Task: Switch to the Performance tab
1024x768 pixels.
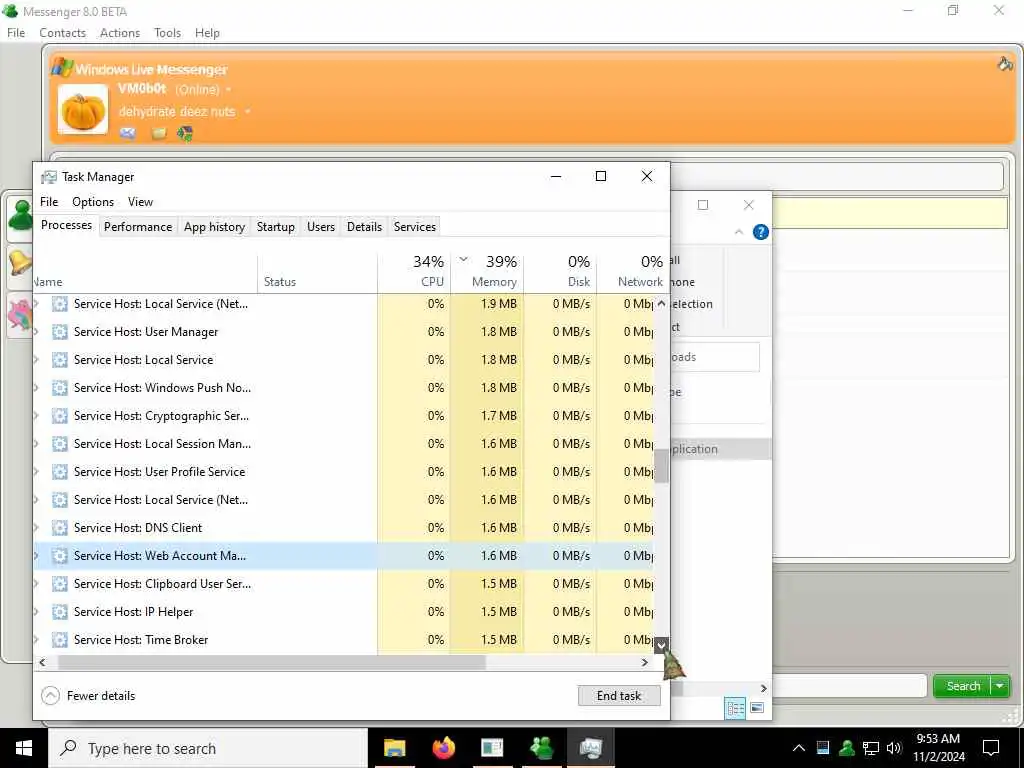Action: [x=138, y=227]
